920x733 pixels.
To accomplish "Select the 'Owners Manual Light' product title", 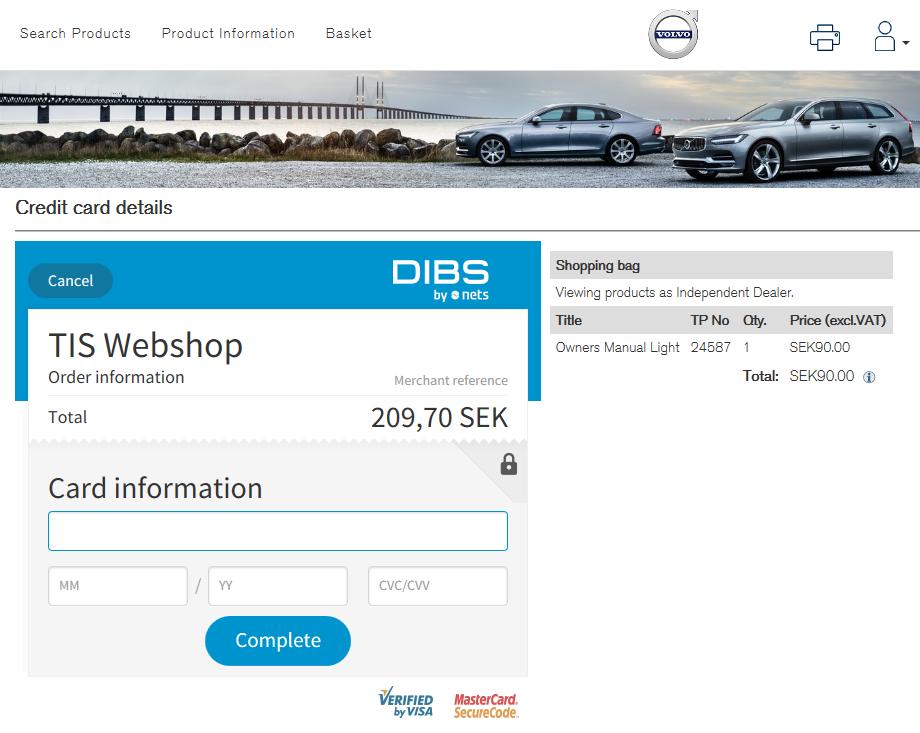I will 617,347.
